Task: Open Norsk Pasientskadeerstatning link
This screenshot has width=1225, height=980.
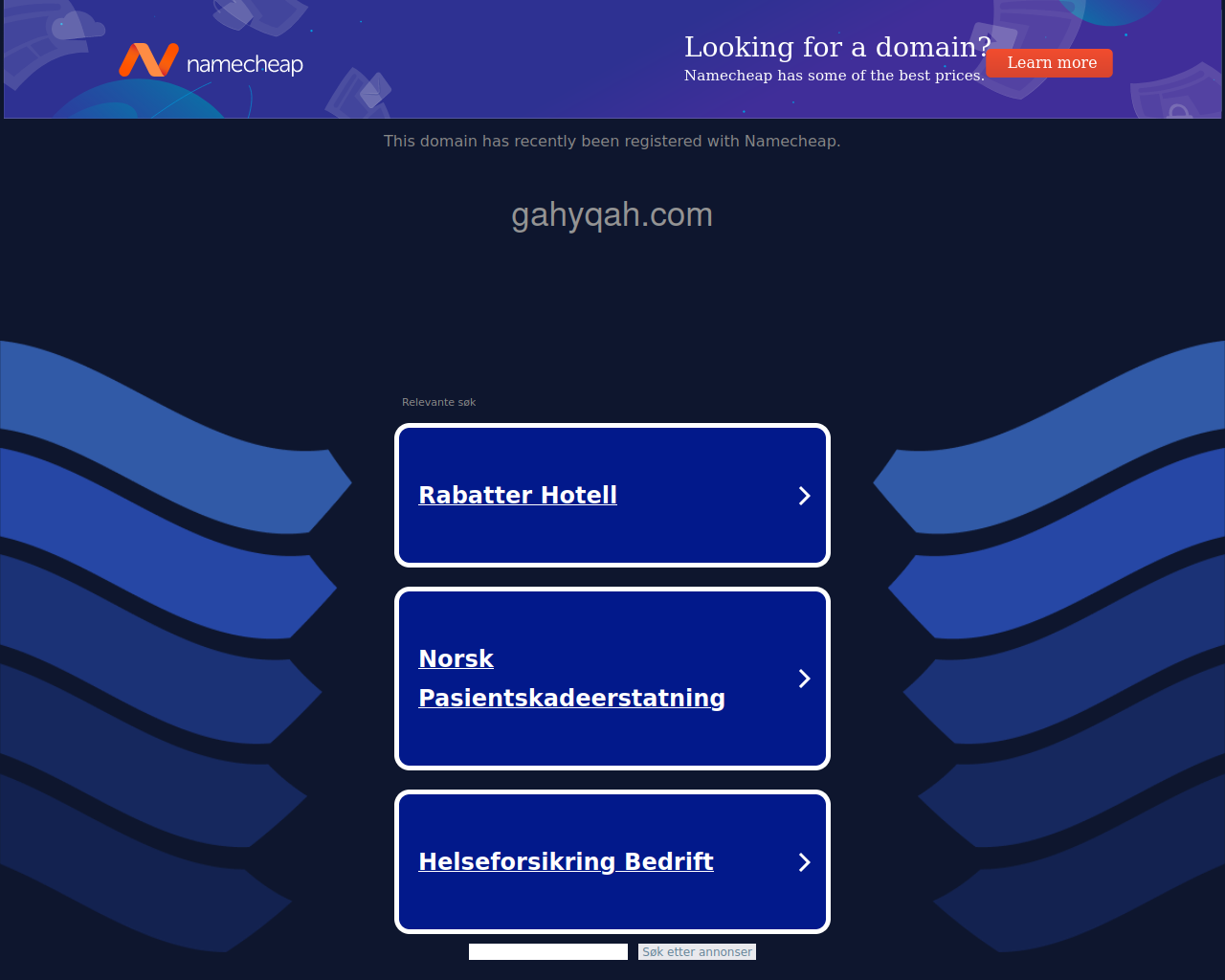Action: 571,679
